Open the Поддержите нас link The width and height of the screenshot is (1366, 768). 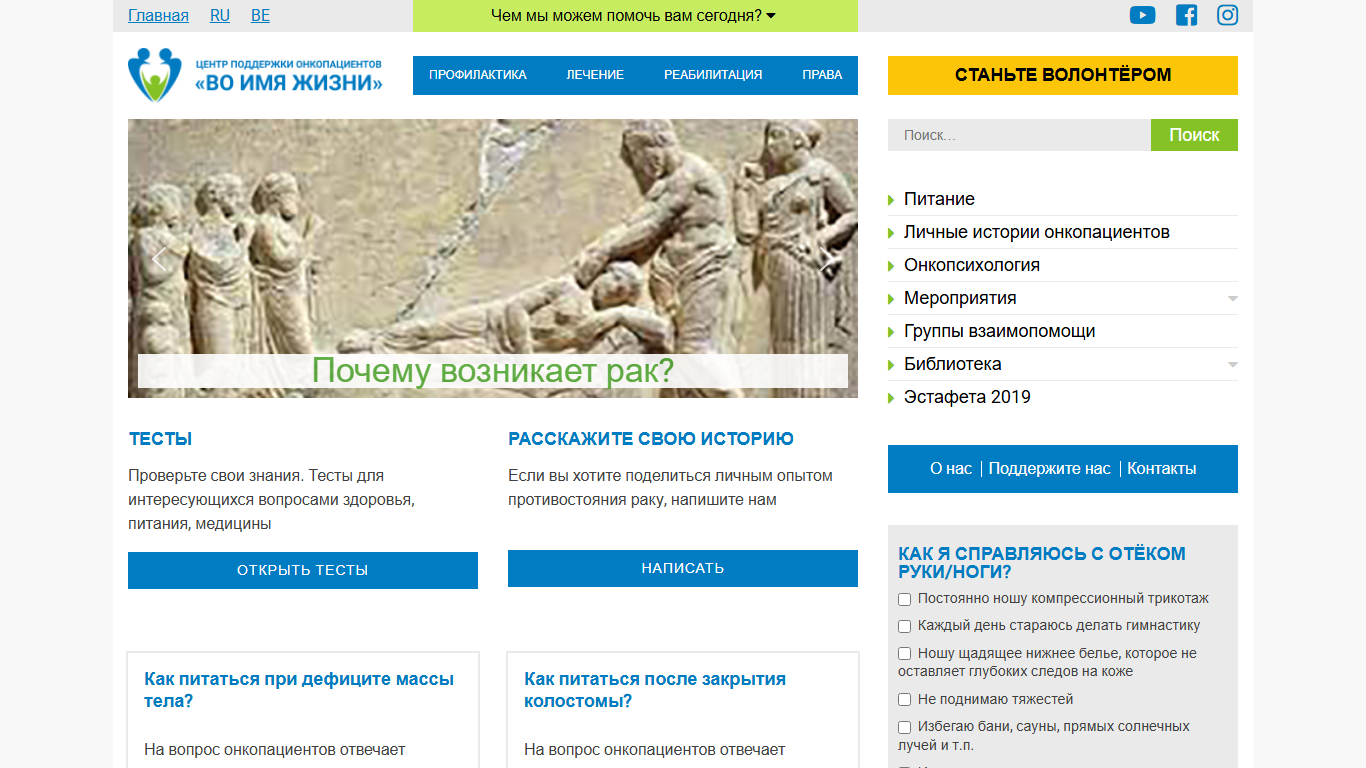click(x=1049, y=469)
